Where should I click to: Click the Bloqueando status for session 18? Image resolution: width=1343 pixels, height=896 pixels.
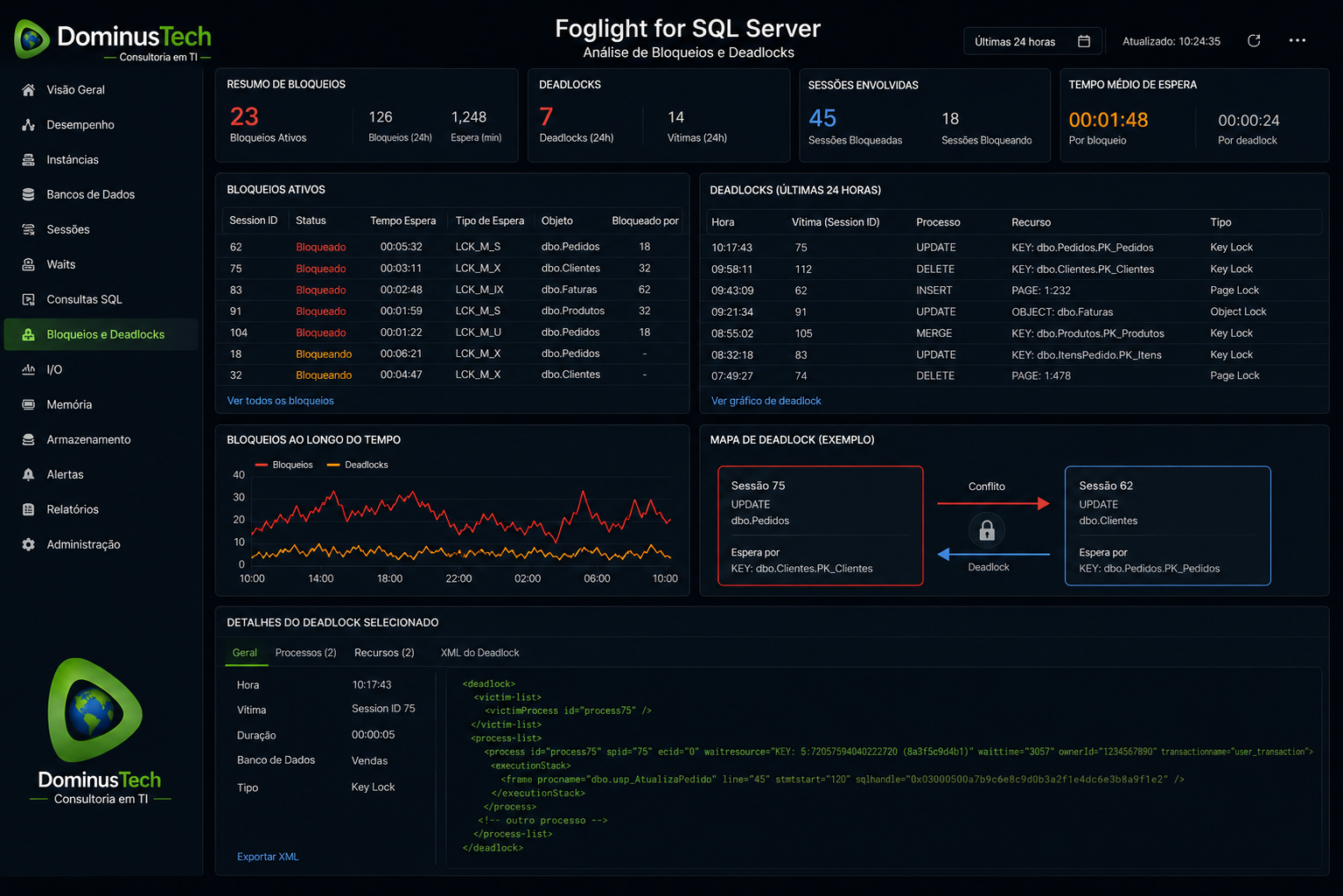click(324, 354)
